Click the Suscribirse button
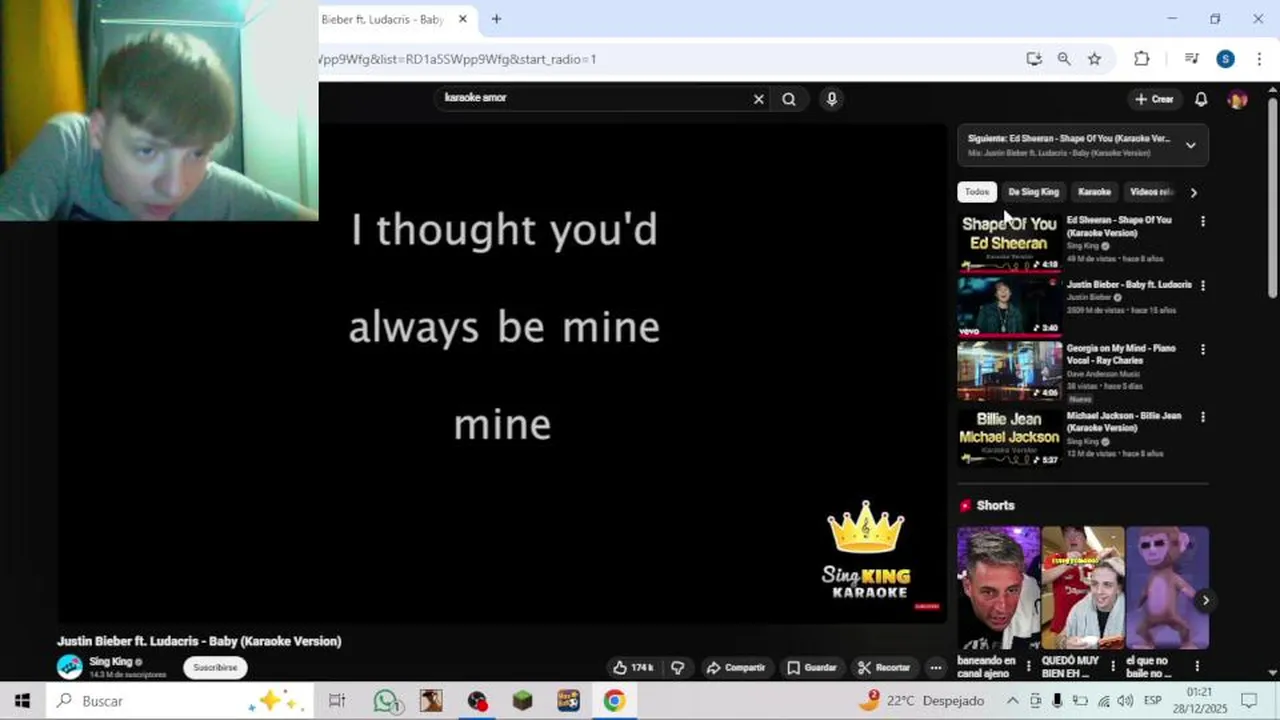The width and height of the screenshot is (1280, 720). (215, 667)
